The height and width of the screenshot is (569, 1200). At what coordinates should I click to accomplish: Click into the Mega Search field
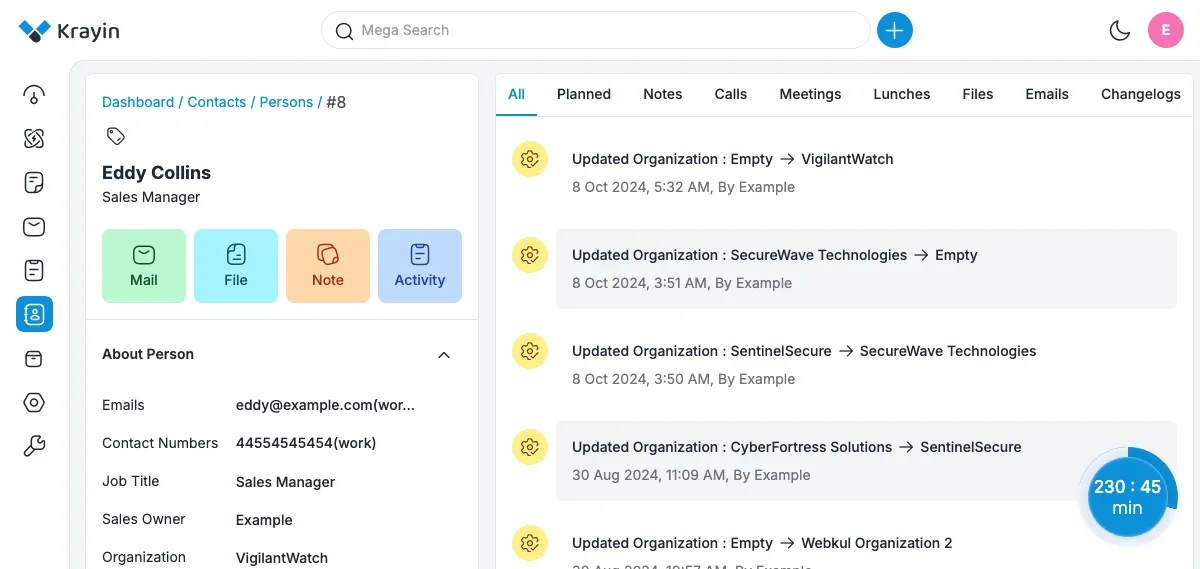click(600, 31)
